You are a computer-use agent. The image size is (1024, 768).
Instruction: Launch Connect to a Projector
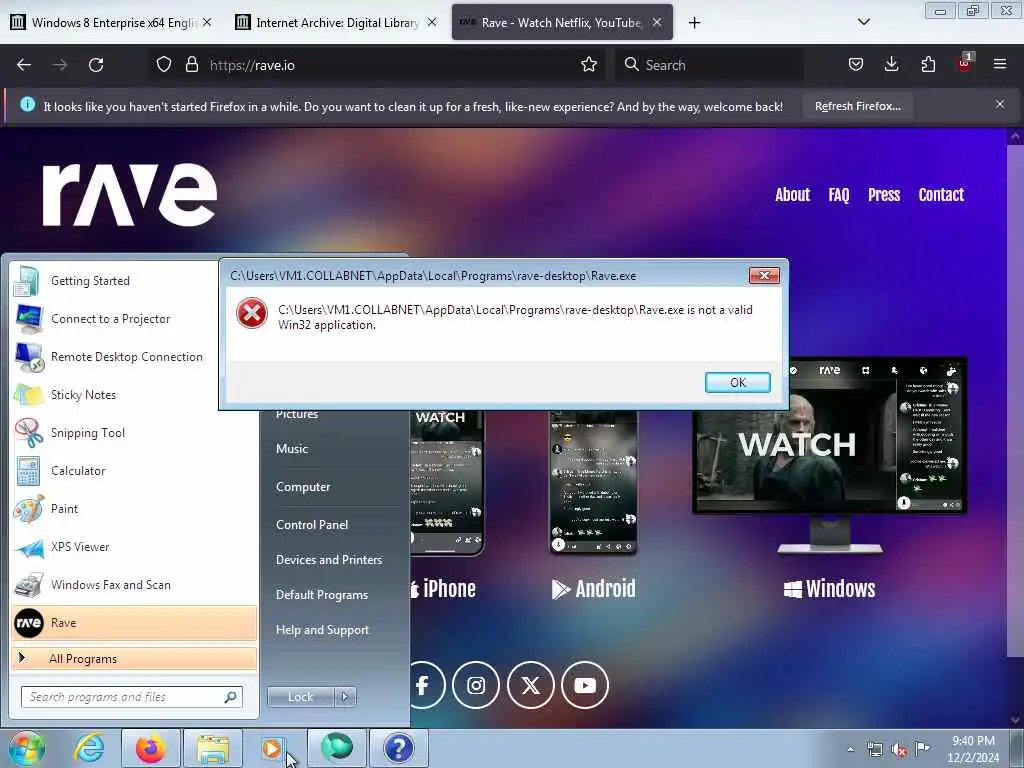(134, 319)
